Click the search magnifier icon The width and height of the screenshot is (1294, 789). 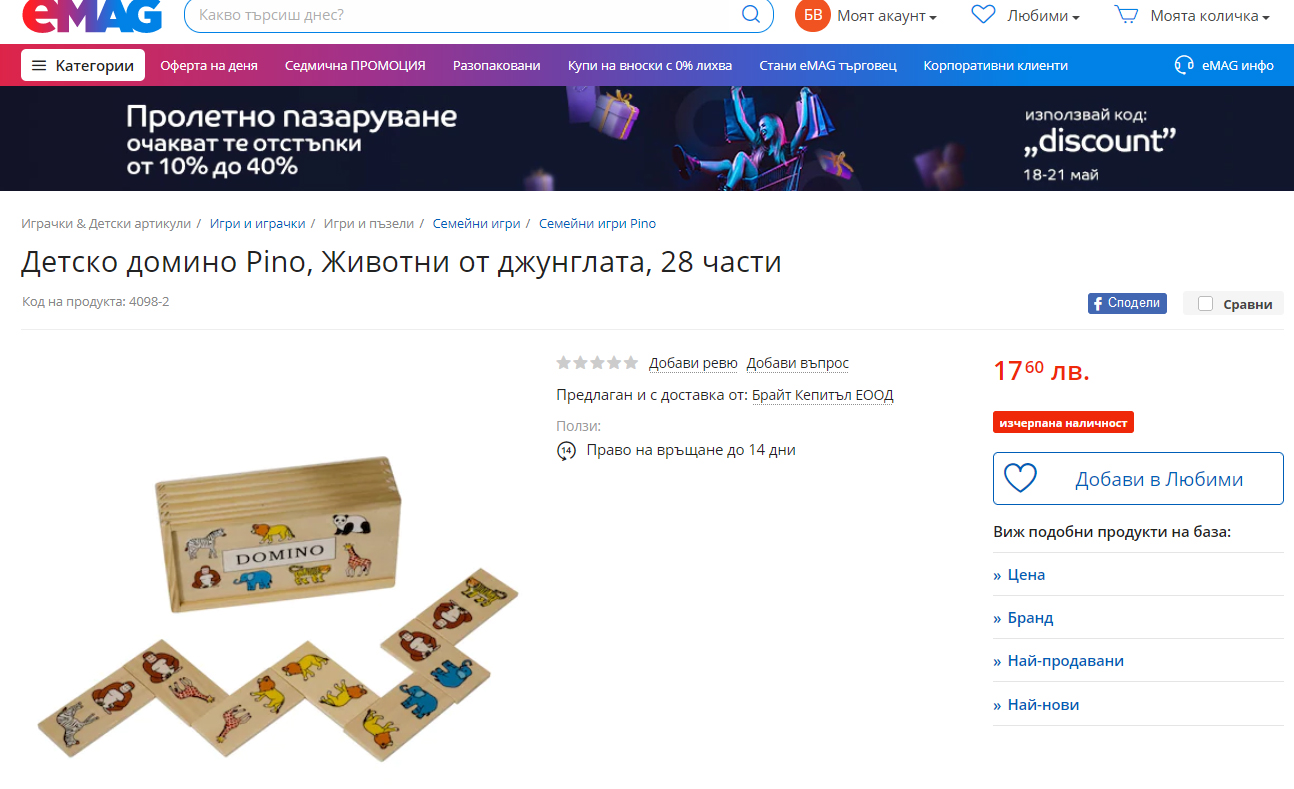coord(750,15)
